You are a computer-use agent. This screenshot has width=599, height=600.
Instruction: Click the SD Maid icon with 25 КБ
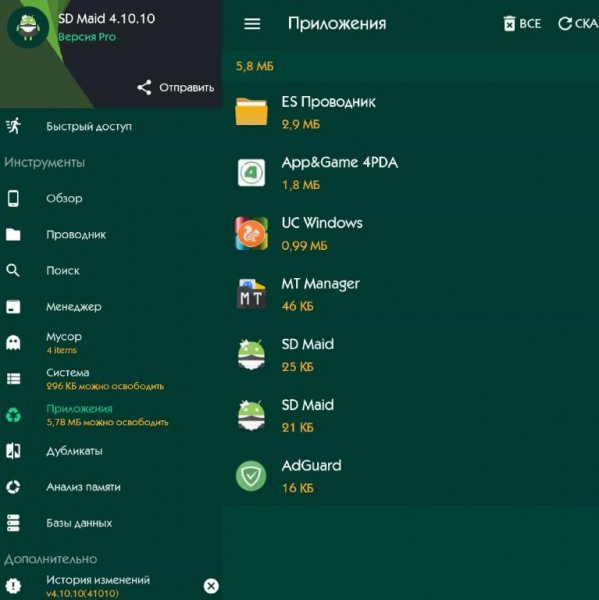tap(251, 355)
